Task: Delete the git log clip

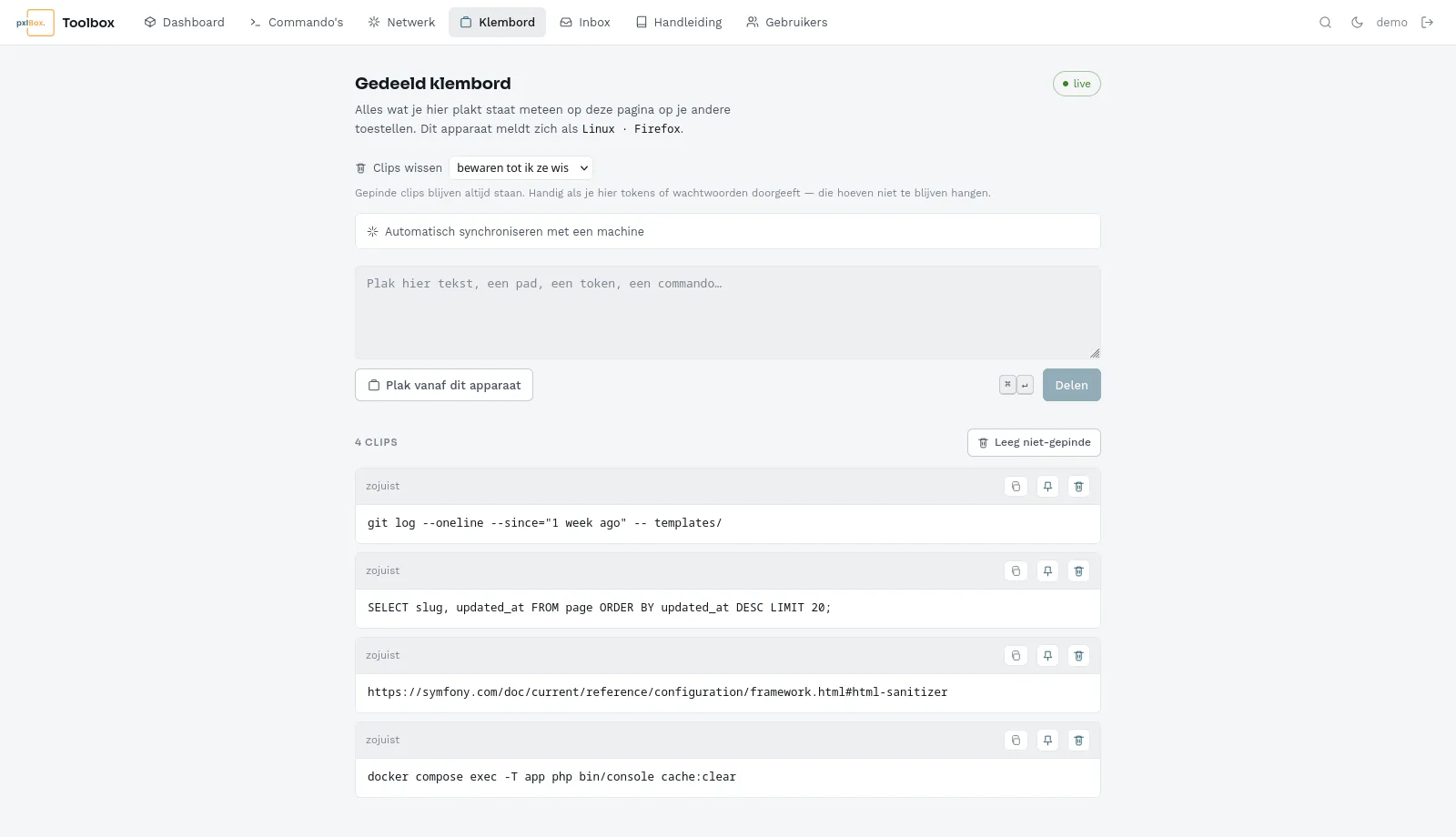Action: point(1078,487)
